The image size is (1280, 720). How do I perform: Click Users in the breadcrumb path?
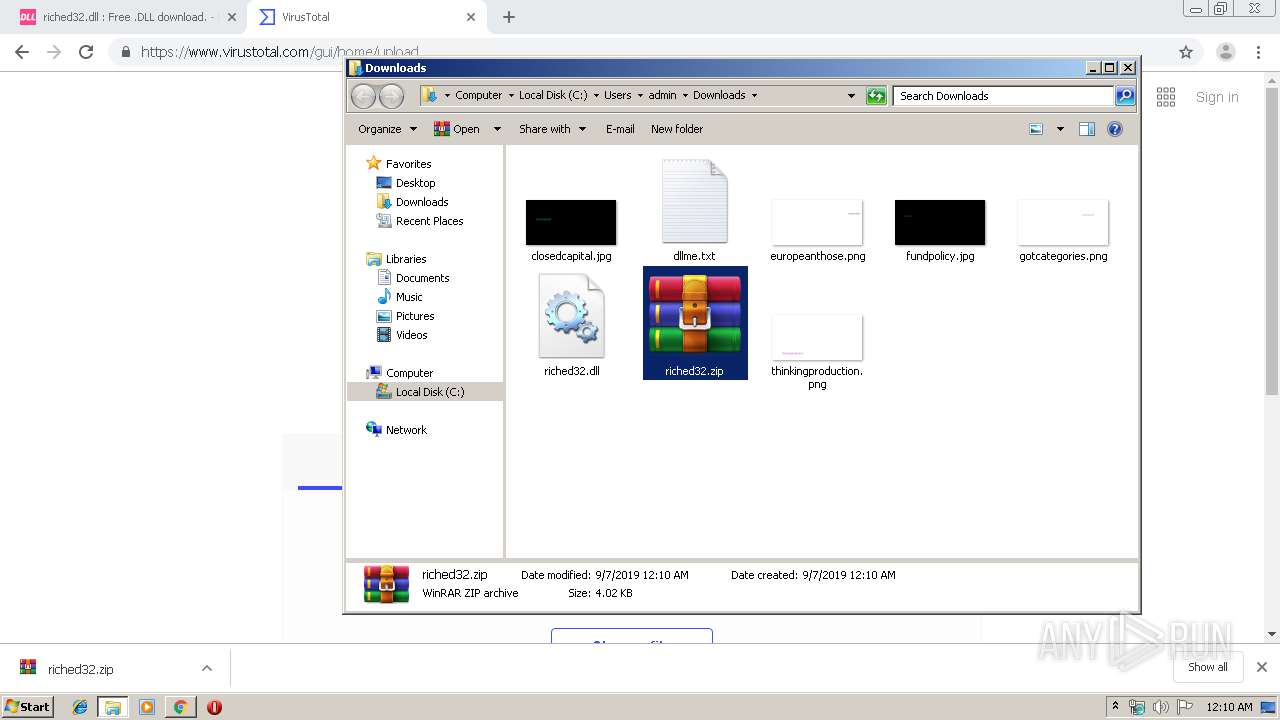point(617,96)
